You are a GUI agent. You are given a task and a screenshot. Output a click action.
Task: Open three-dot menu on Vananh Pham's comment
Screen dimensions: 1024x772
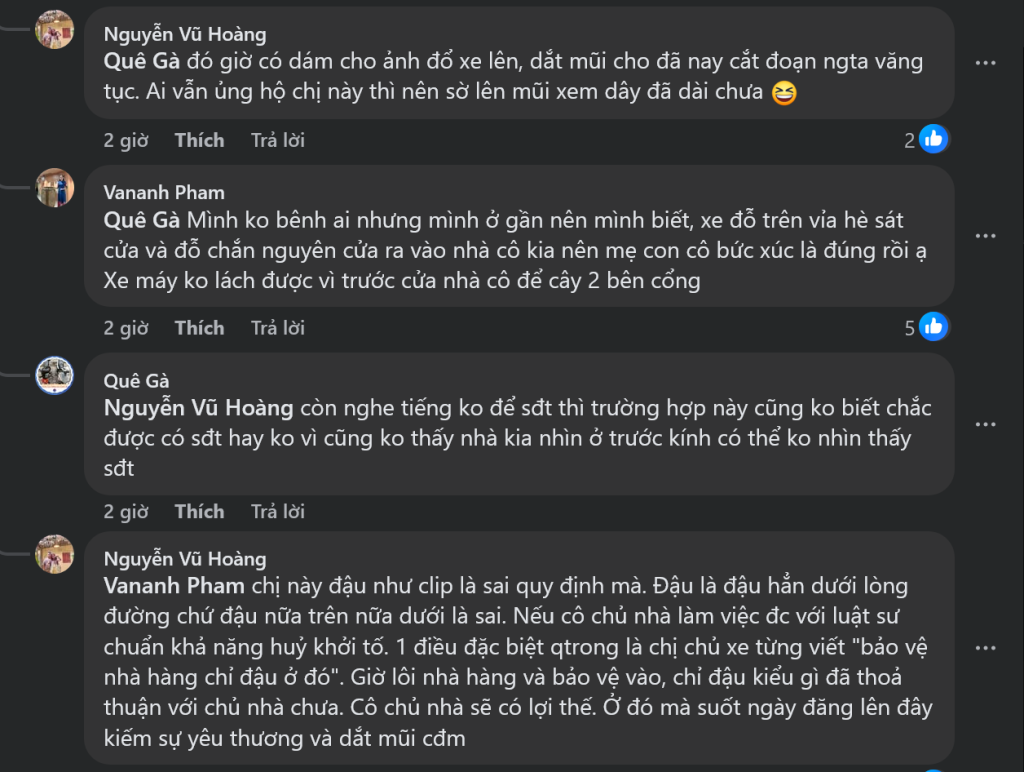pos(985,235)
